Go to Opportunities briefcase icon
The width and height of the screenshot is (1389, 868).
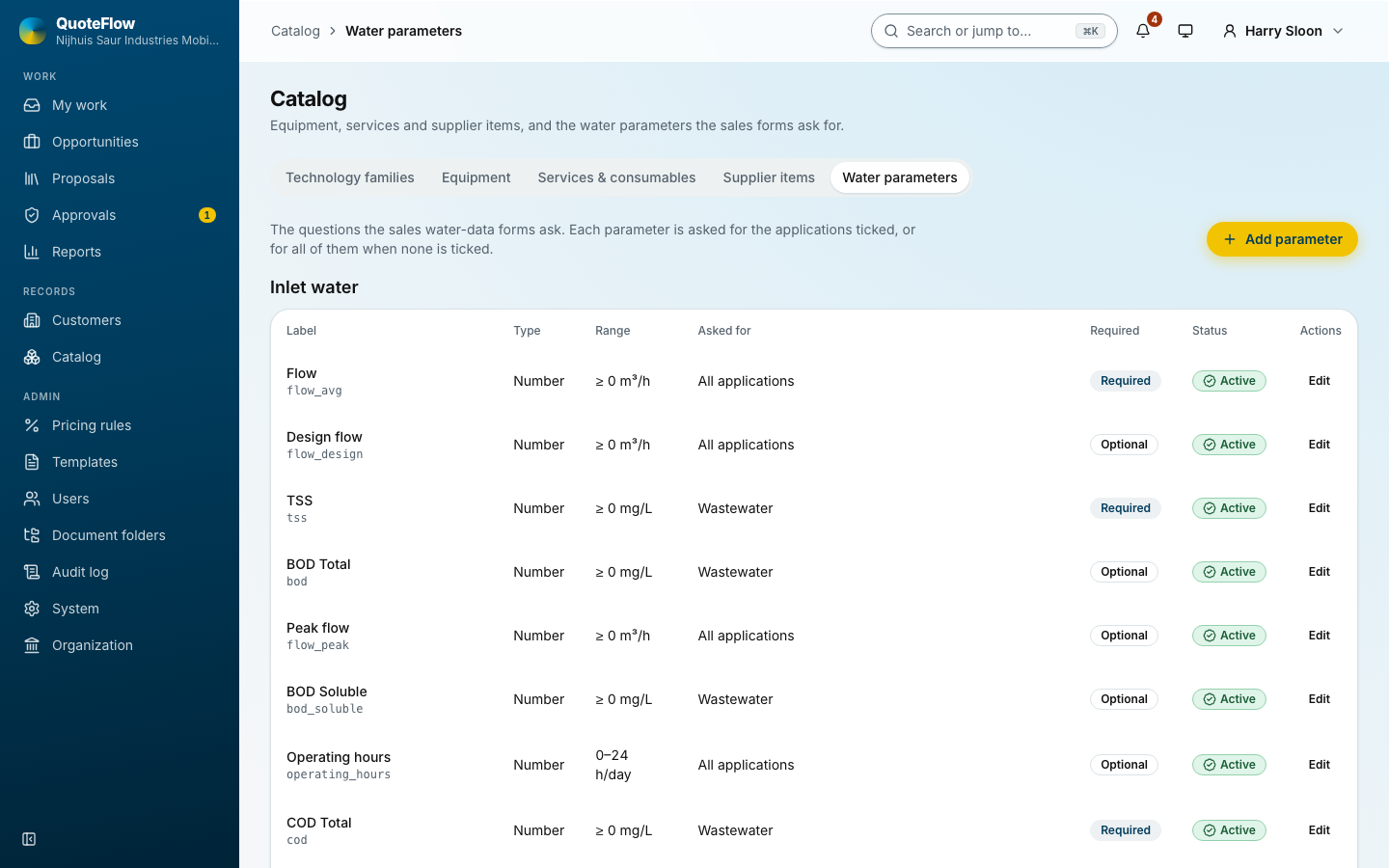pos(32,142)
